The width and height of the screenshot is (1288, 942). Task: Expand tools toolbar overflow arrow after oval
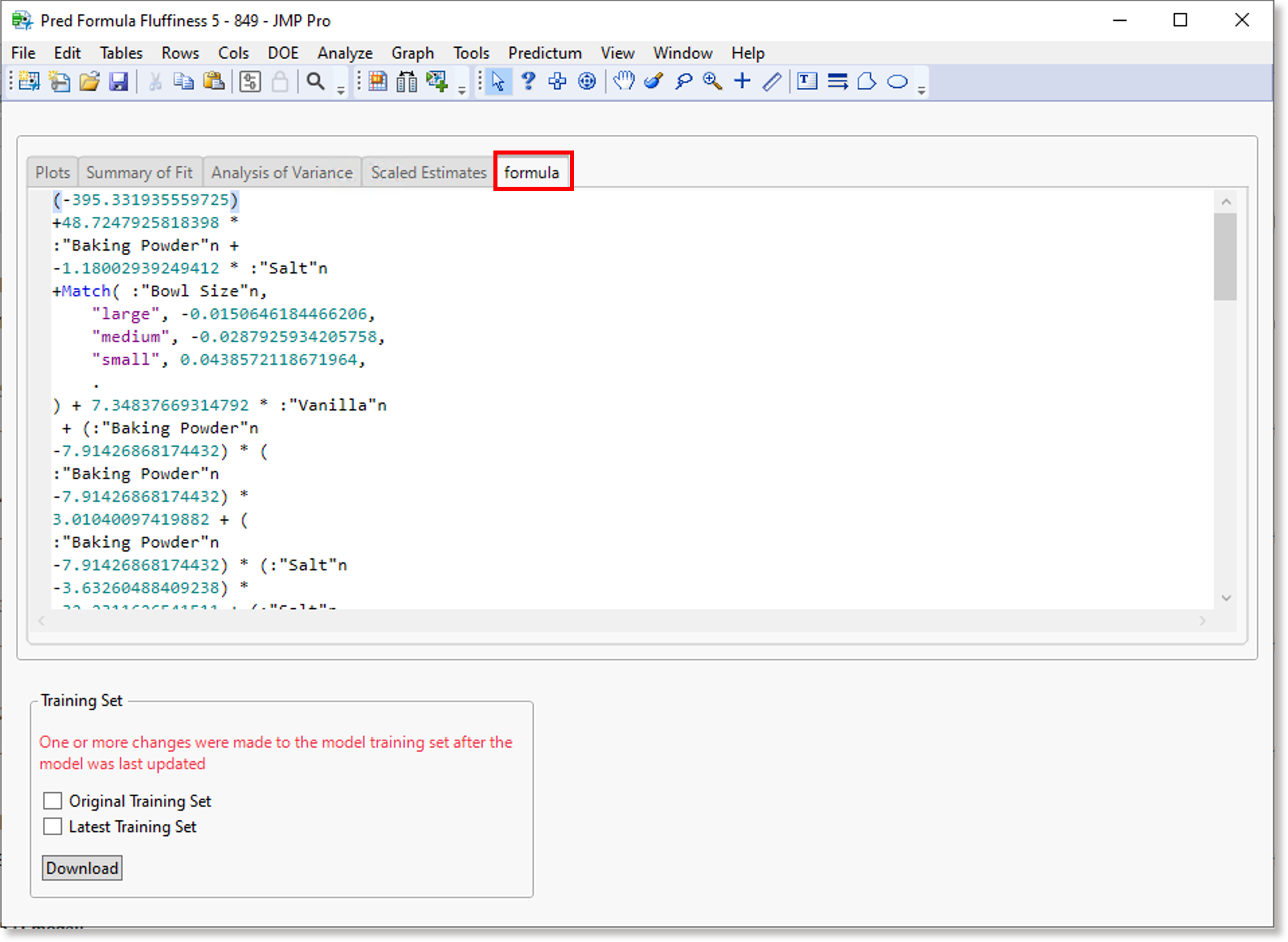(x=922, y=90)
